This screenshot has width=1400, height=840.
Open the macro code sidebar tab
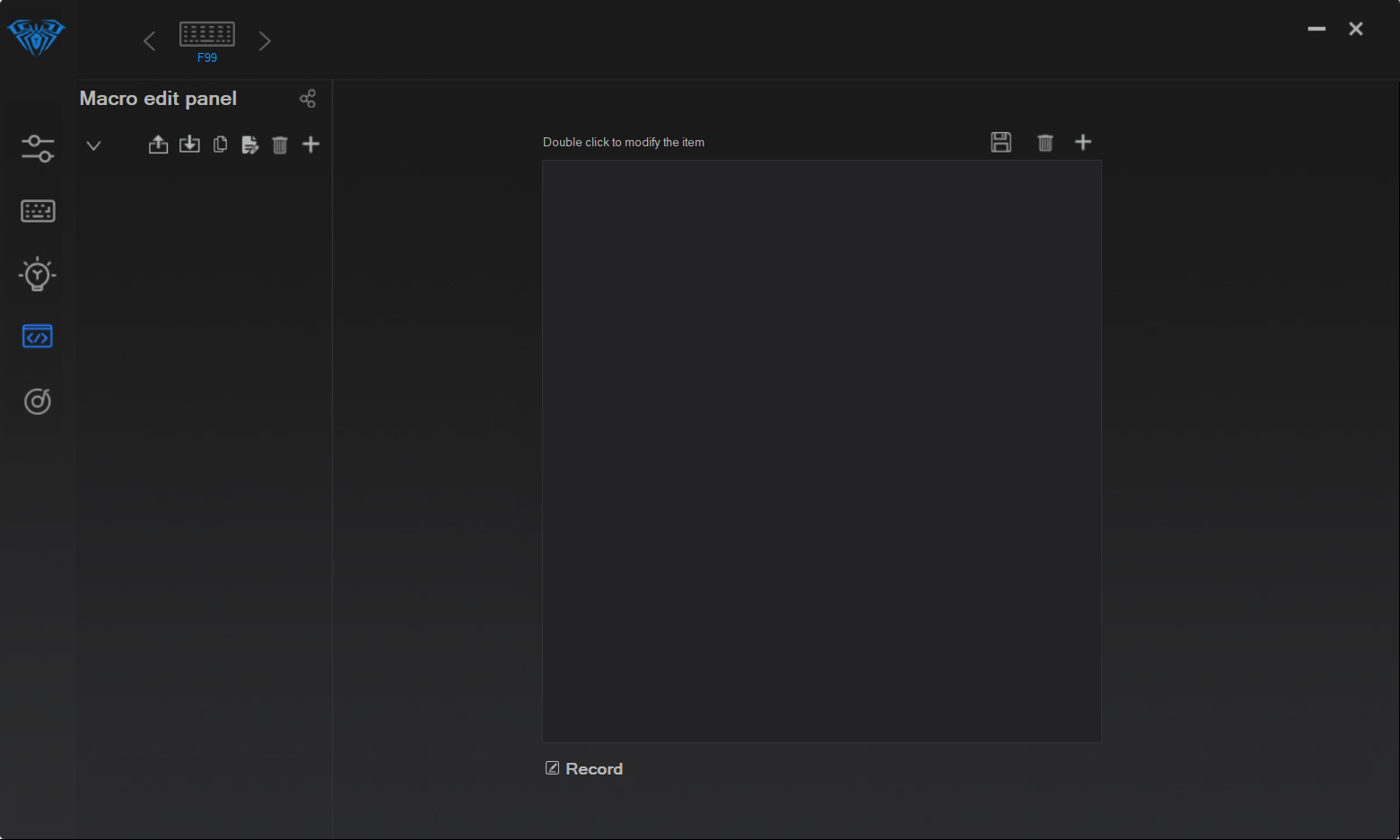coord(38,337)
